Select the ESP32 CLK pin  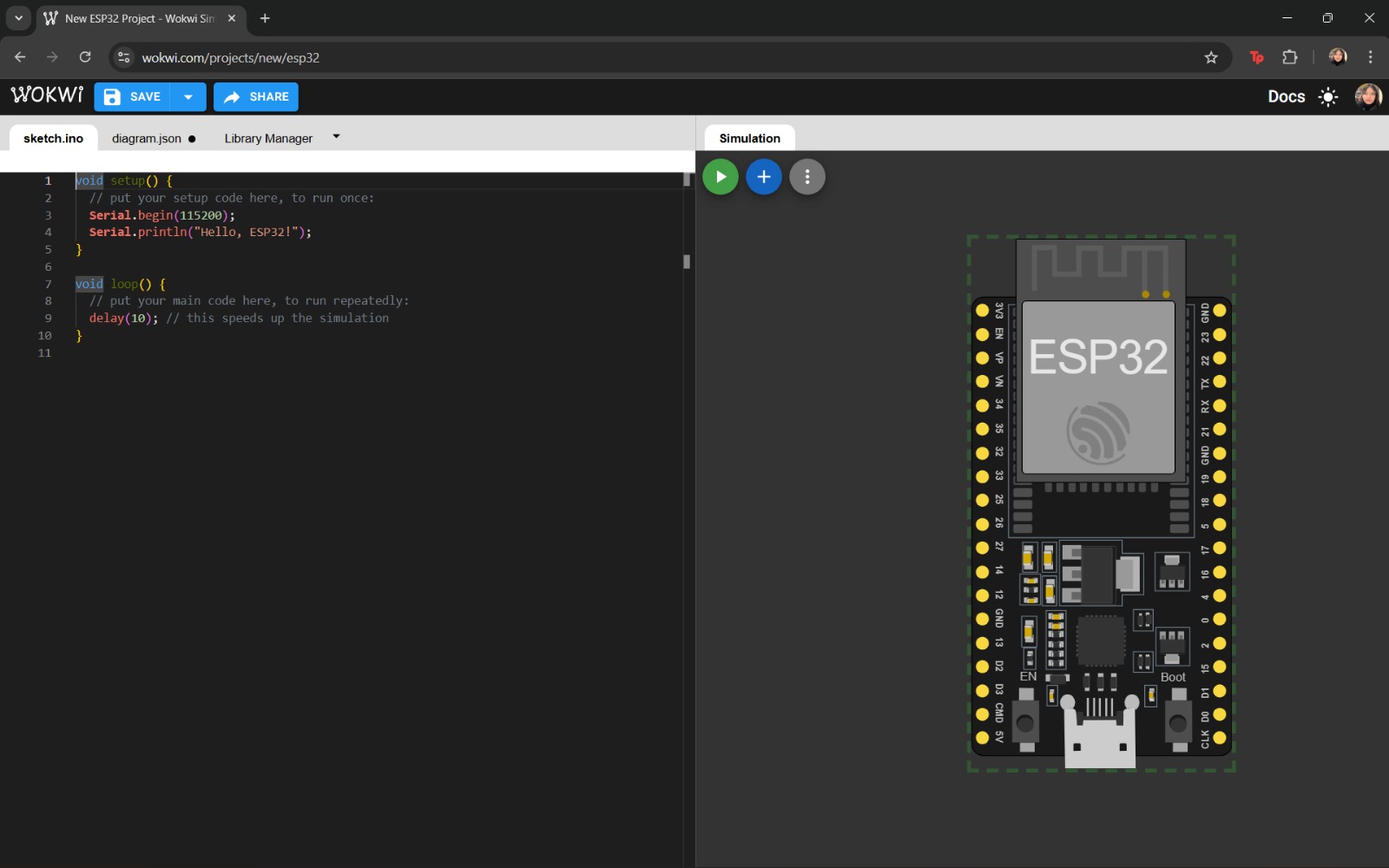[1220, 738]
